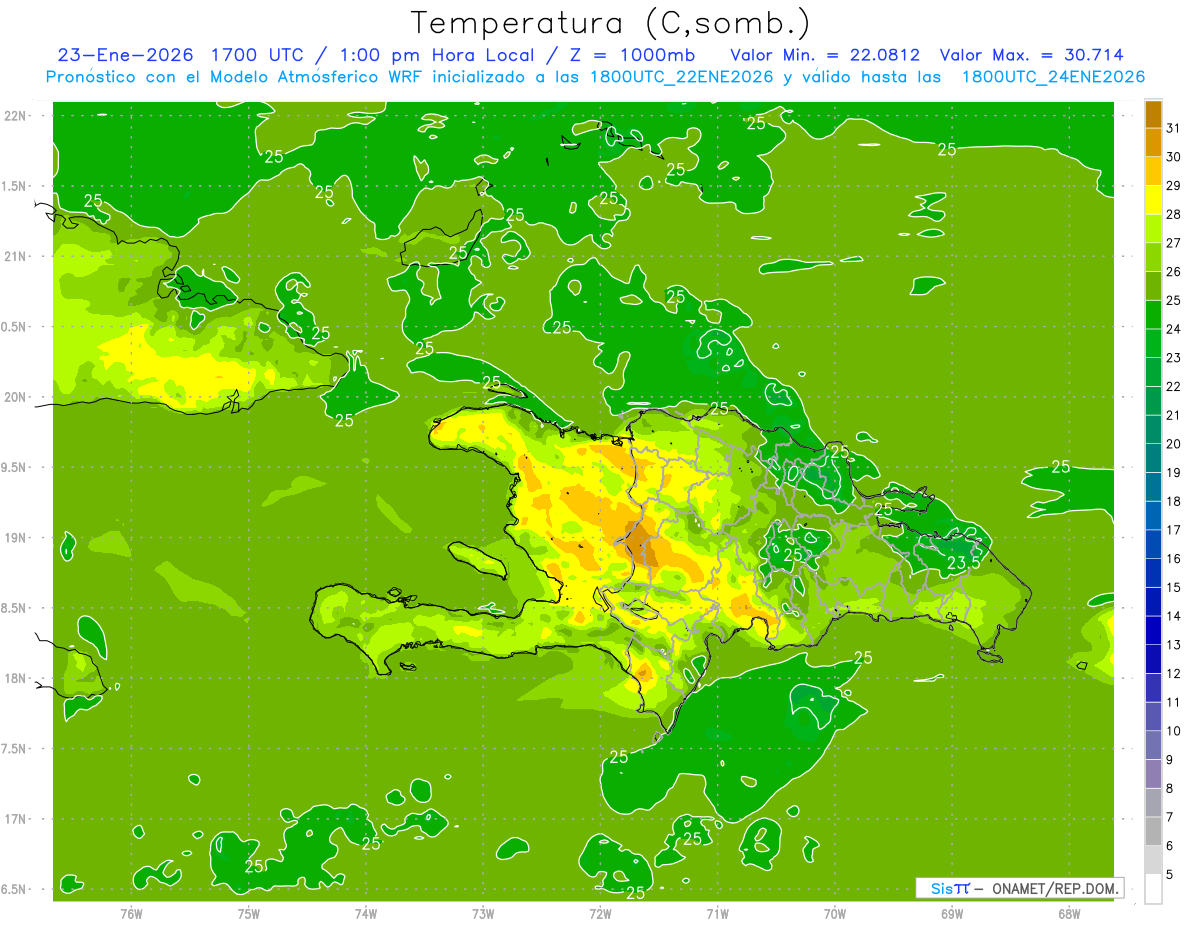This screenshot has width=1200, height=927.
Task: Click the 'ONAMET/REP.DOM.' credit label
Action: click(x=1054, y=888)
